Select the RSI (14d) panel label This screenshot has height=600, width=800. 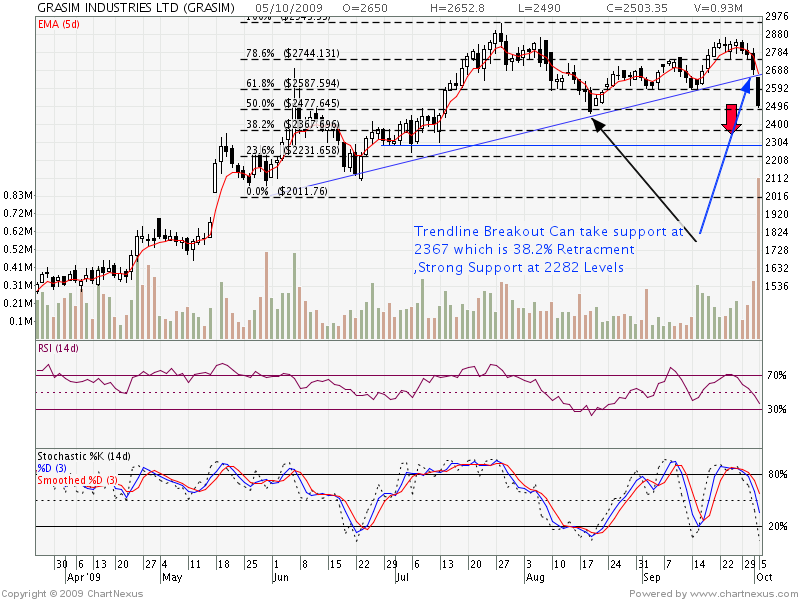tap(58, 348)
